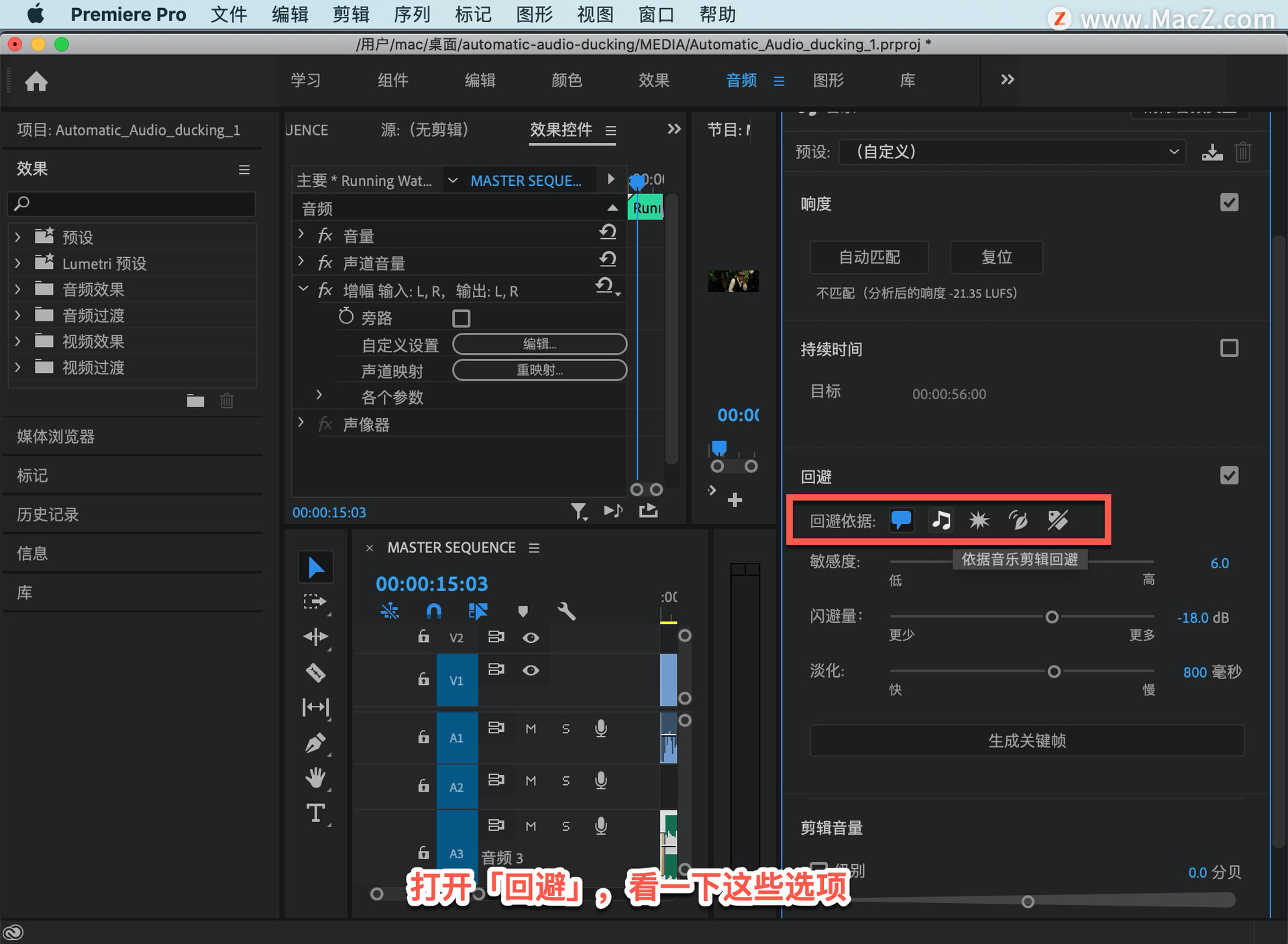Toggle snap magnet in timeline
Screen dimensions: 1288x944
pyautogui.click(x=434, y=611)
